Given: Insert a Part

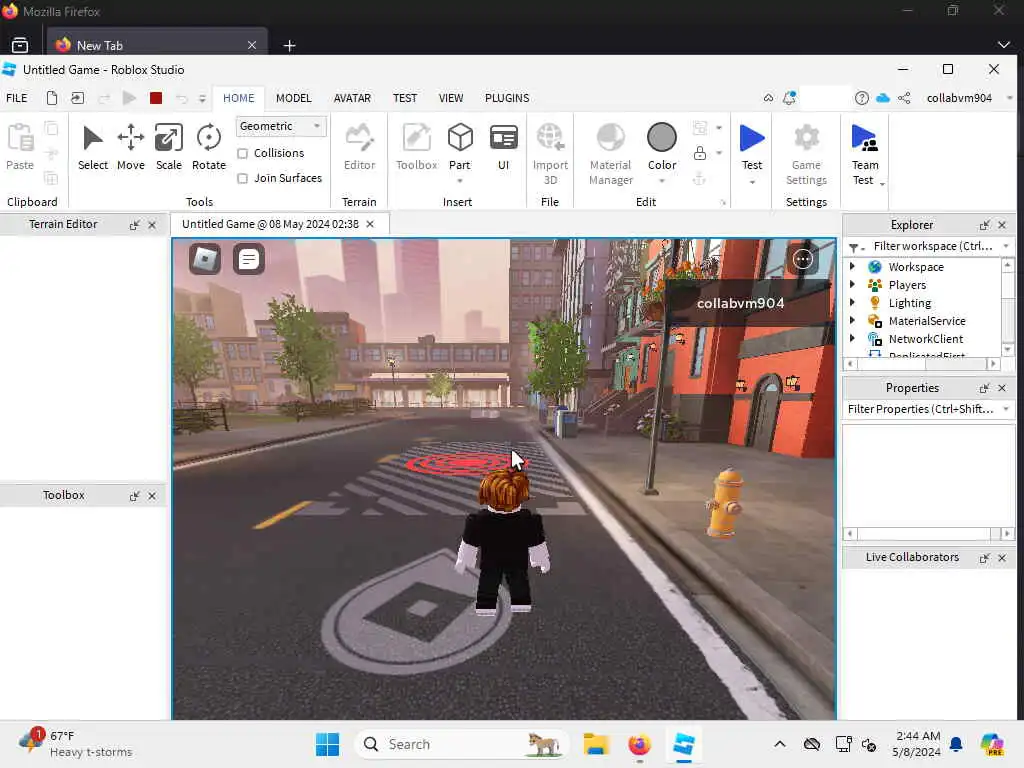Looking at the screenshot, I should [460, 145].
